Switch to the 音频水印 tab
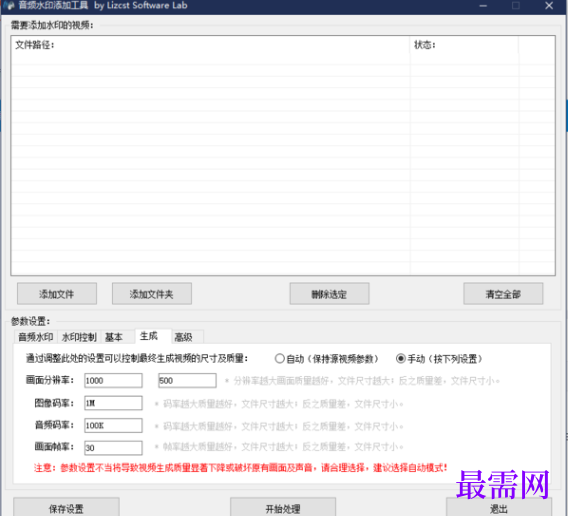This screenshot has height=516, width=568. click(x=36, y=337)
